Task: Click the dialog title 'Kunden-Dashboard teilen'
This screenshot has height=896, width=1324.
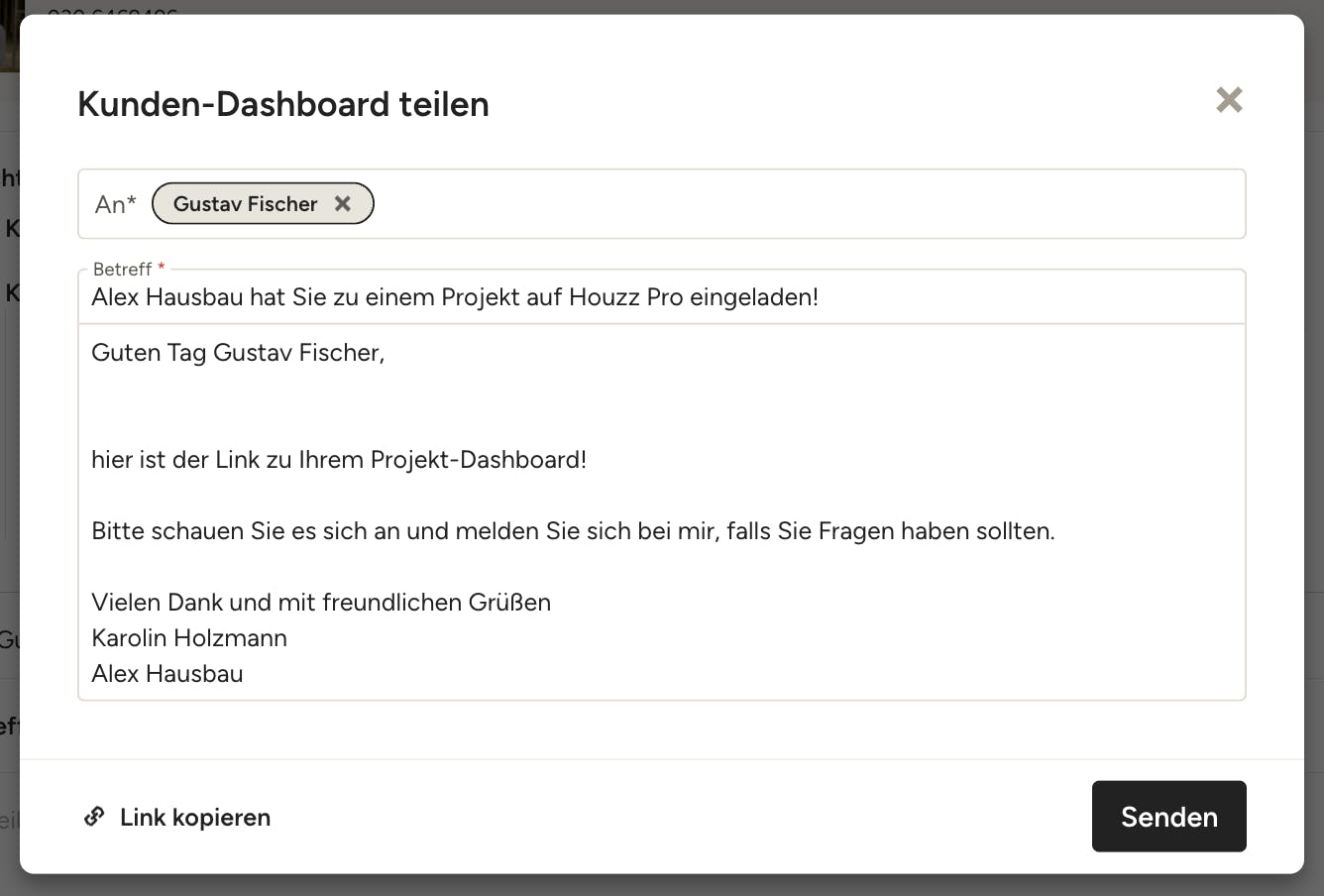Action: [283, 104]
